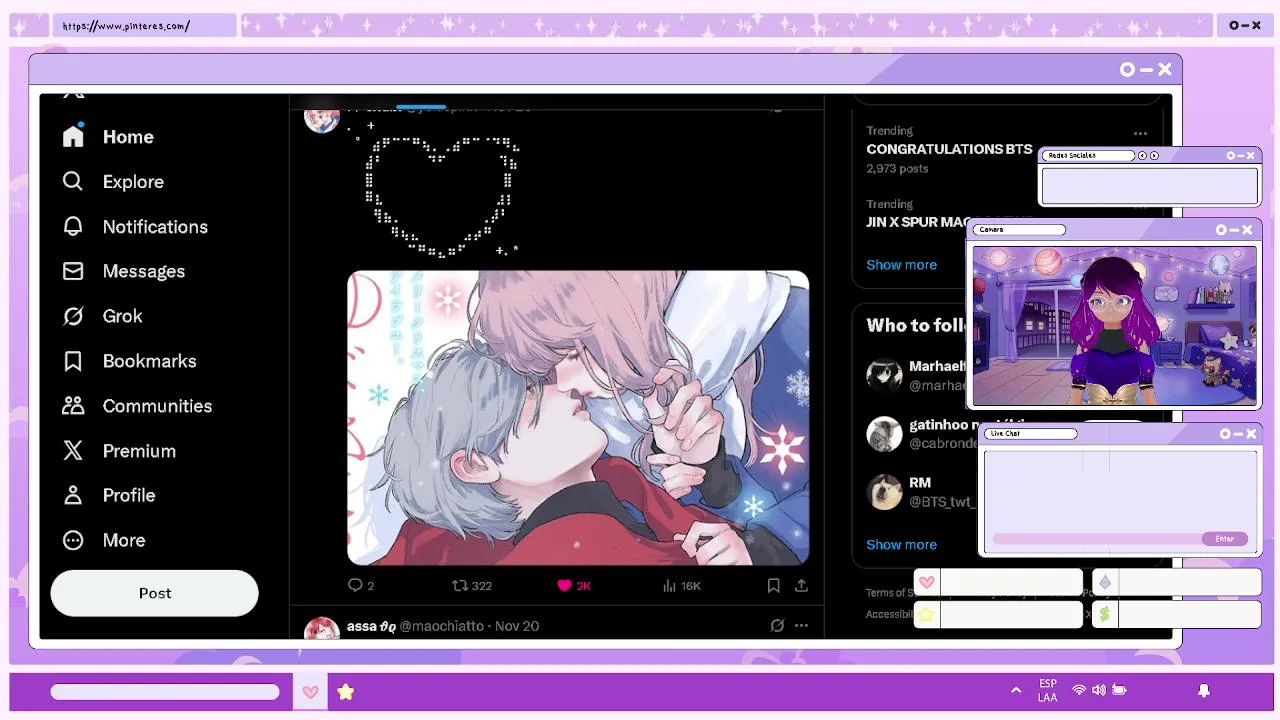Click the avatar feed in the Camara window

pos(1115,326)
